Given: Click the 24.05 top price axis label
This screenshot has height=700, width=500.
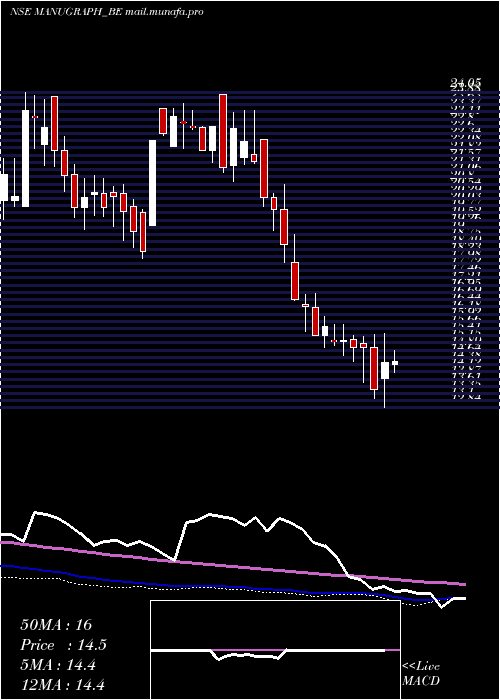Looking at the screenshot, I should [466, 82].
